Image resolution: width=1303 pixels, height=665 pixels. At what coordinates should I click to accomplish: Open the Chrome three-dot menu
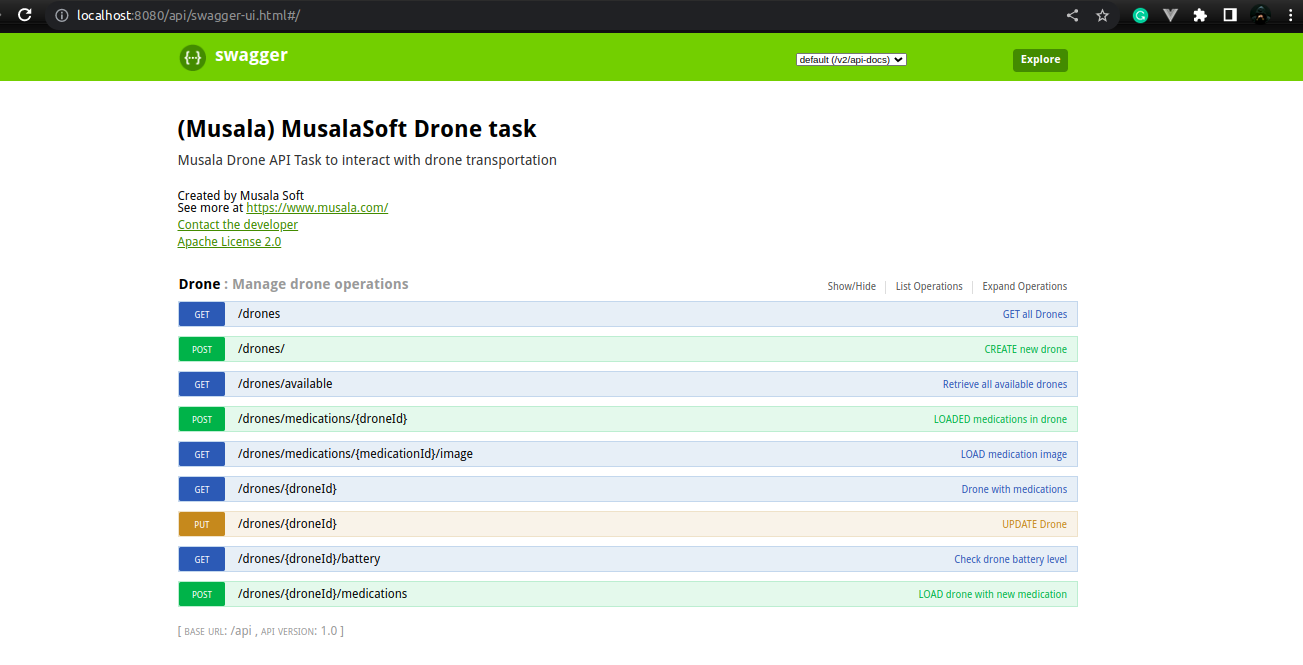1291,15
